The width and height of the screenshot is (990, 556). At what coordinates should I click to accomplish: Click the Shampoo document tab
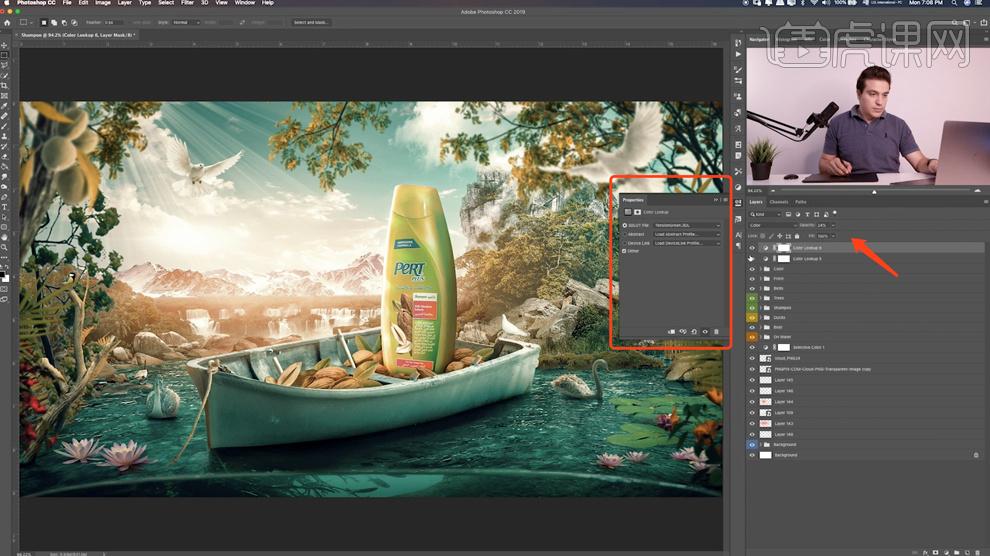click(78, 35)
